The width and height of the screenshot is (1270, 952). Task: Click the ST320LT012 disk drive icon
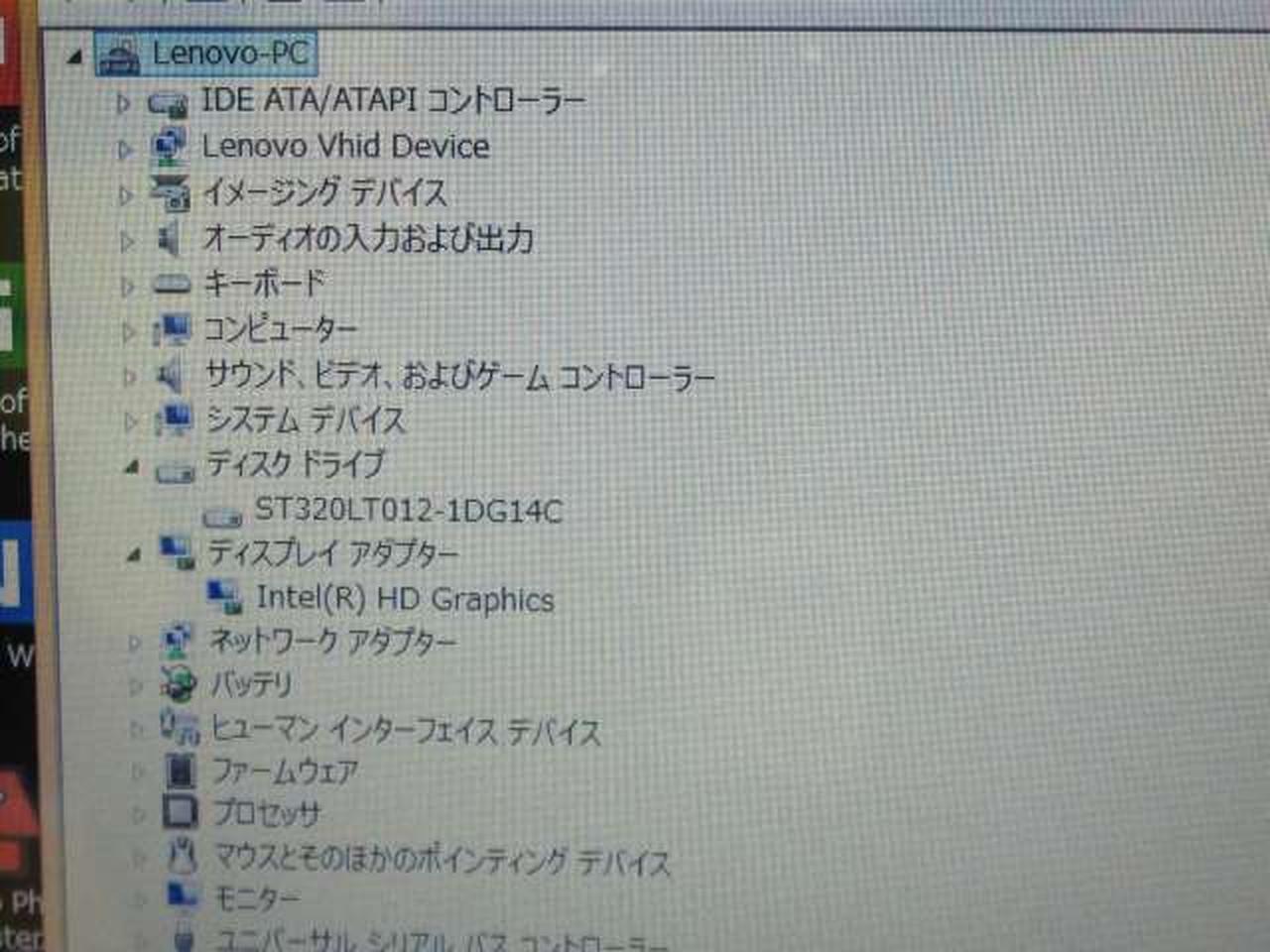[x=222, y=515]
